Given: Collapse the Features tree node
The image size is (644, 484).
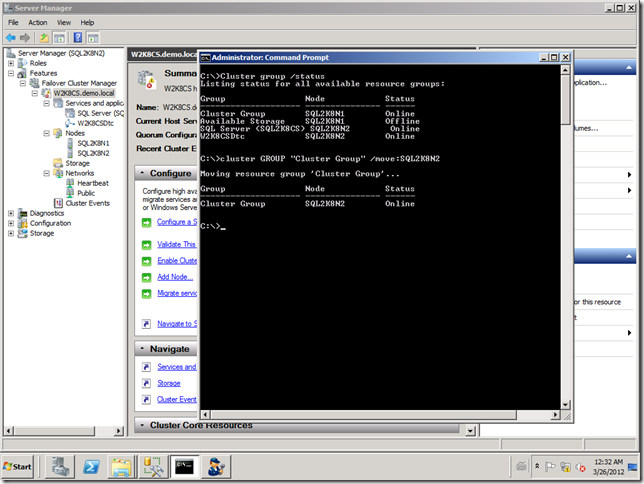Looking at the screenshot, I should [x=11, y=73].
